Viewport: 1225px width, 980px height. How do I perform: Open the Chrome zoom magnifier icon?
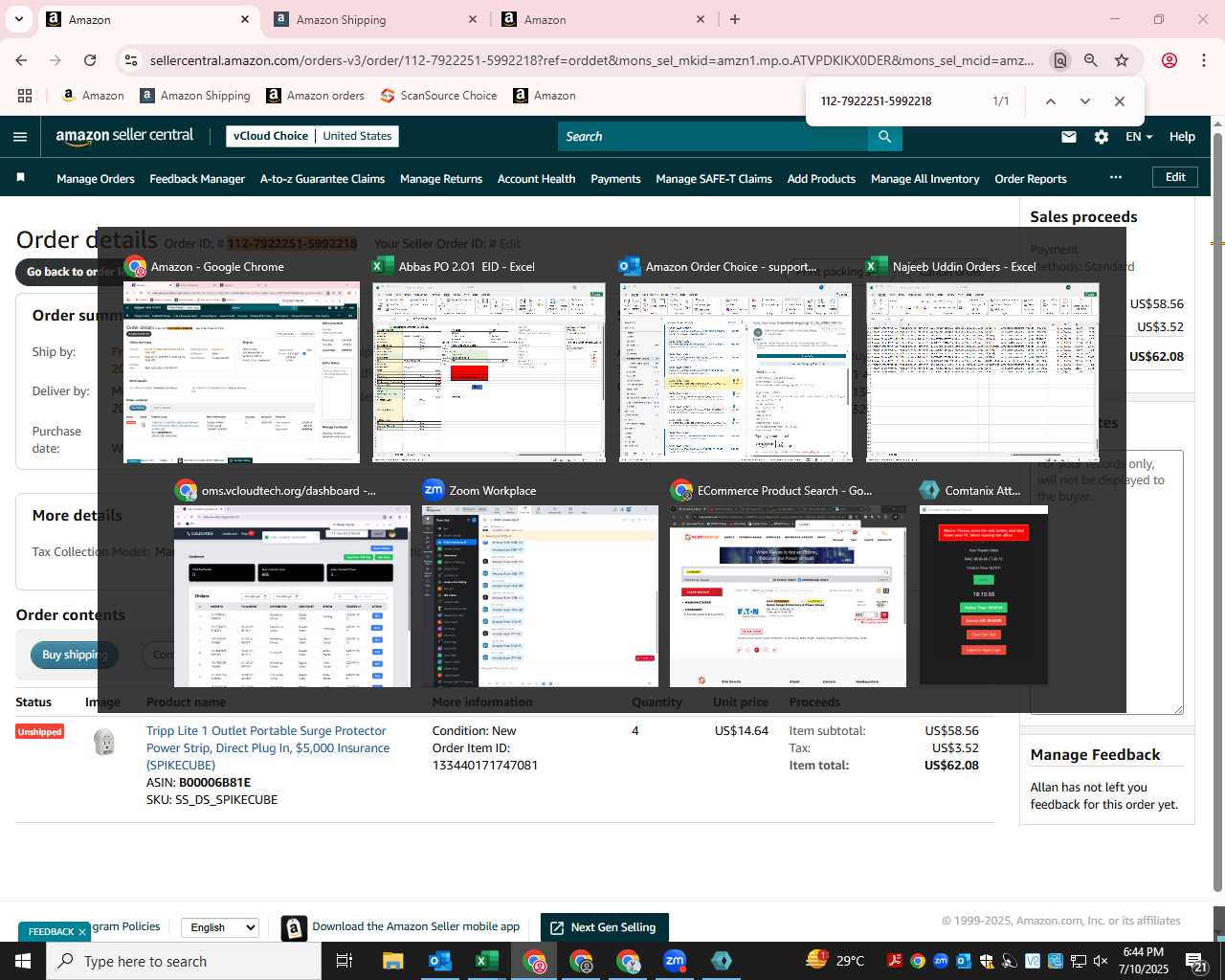tap(1091, 60)
